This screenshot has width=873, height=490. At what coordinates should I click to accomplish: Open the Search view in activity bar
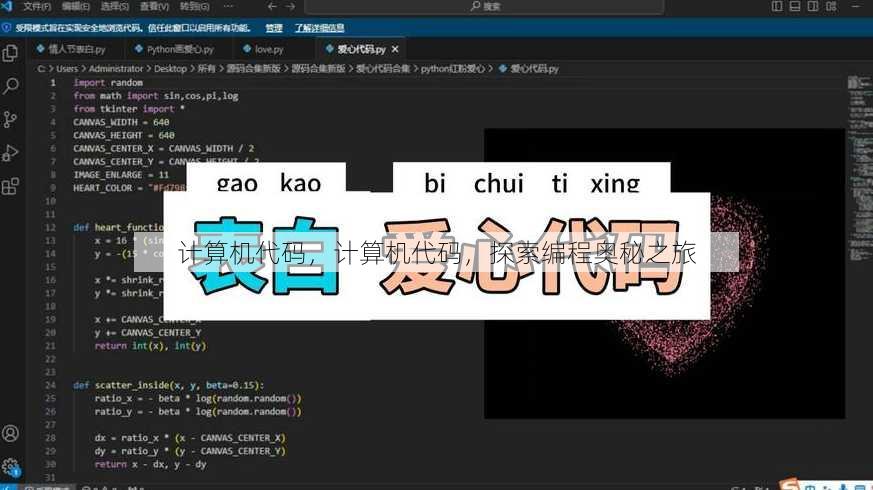click(10, 86)
